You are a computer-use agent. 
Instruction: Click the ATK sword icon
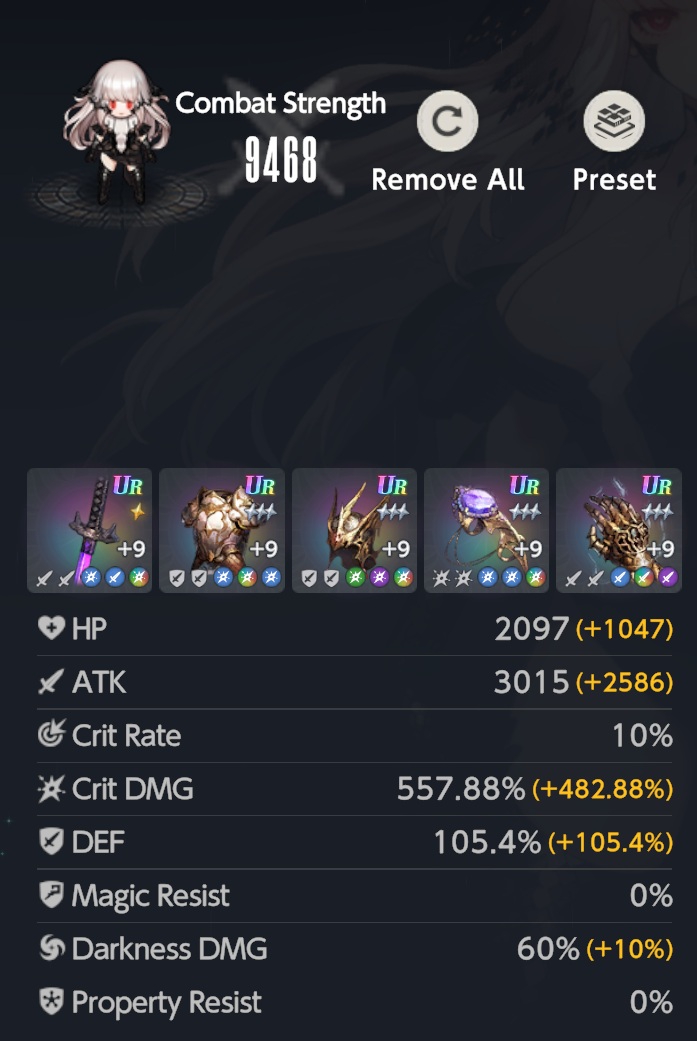pyautogui.click(x=51, y=682)
